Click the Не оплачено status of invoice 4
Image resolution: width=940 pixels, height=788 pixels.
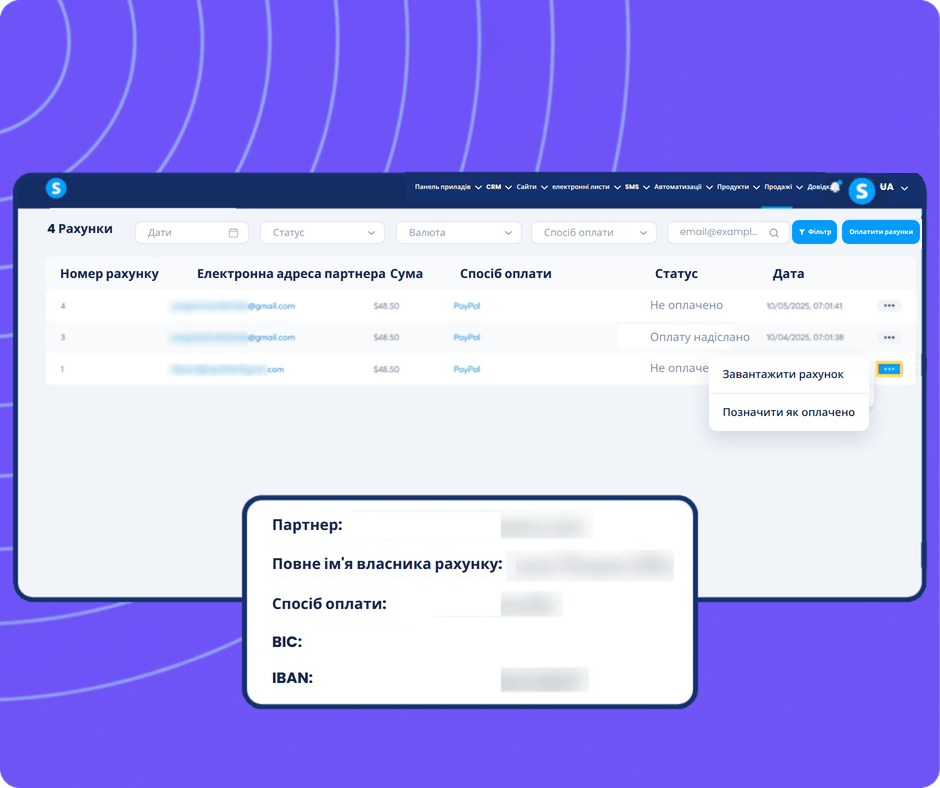686,305
